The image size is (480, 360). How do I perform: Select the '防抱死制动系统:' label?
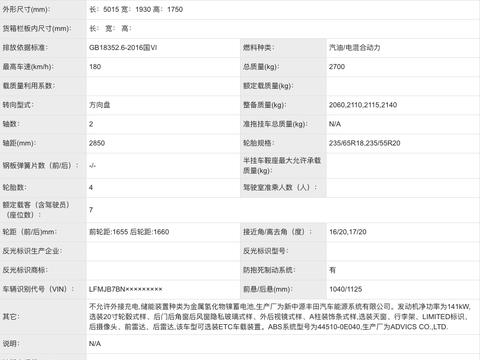(269, 270)
